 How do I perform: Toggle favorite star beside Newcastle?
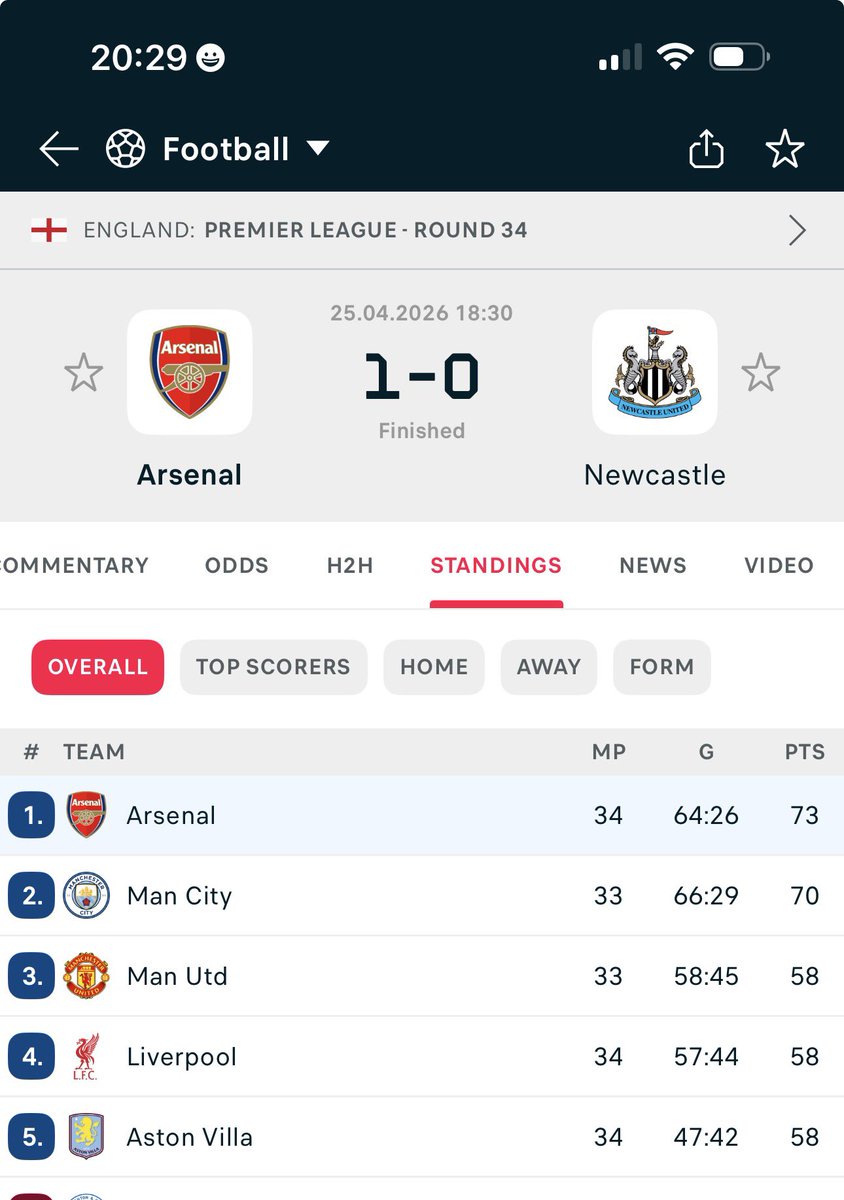point(761,373)
